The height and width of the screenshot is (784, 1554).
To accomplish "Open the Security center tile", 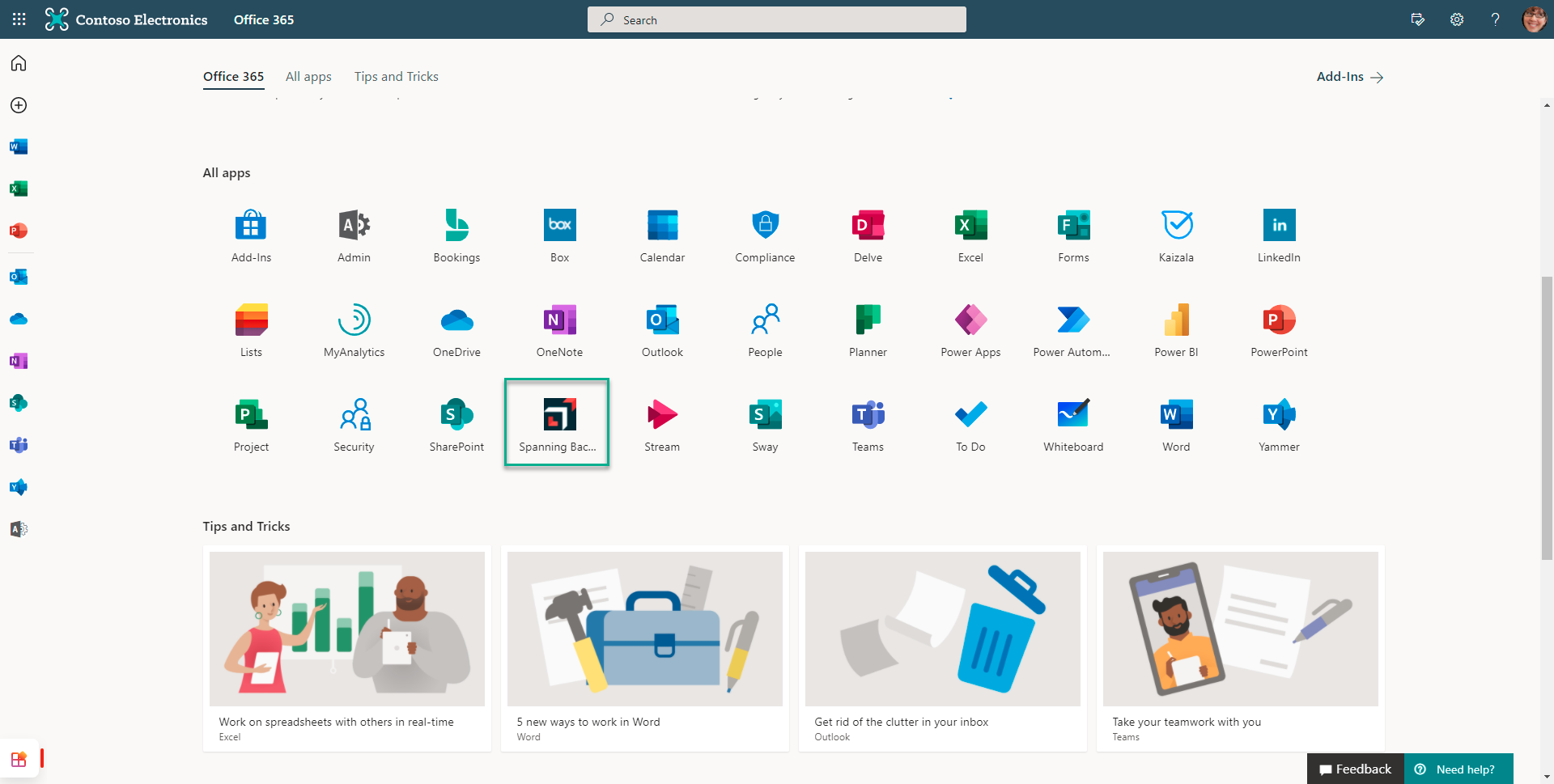I will pyautogui.click(x=354, y=424).
